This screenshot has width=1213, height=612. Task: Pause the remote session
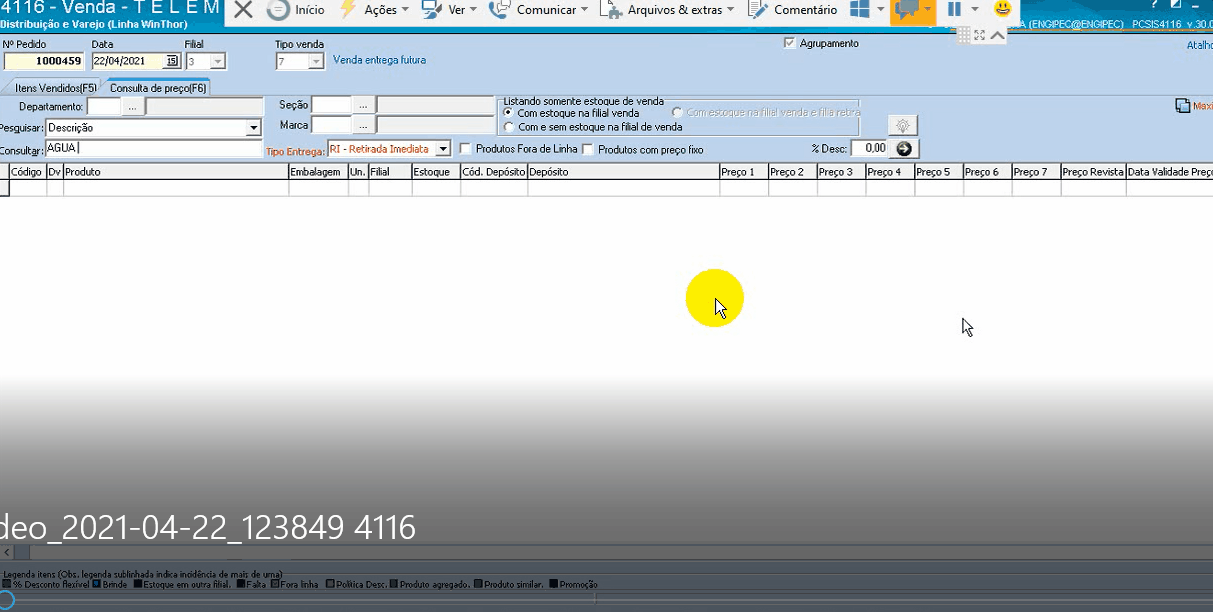click(954, 9)
